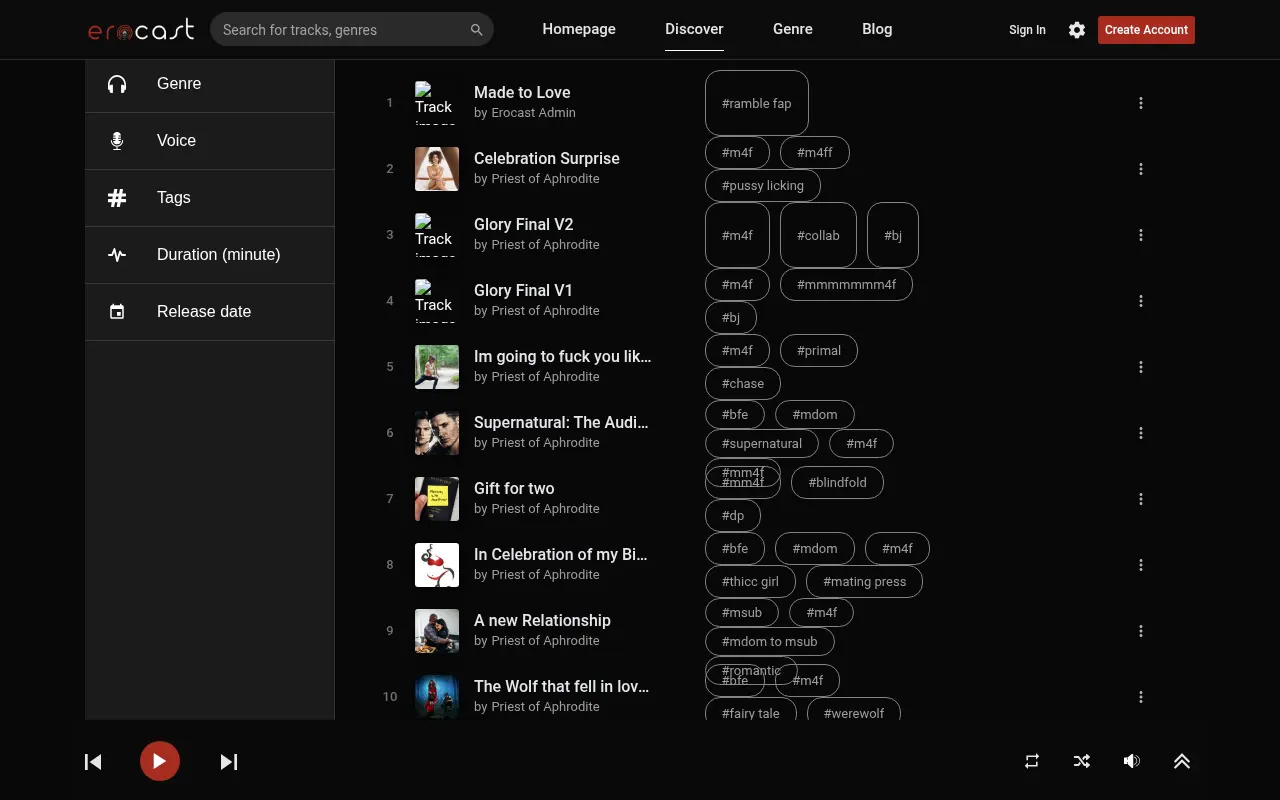Click A new Relationship cover thumbnail
This screenshot has height=800, width=1280.
click(x=437, y=631)
